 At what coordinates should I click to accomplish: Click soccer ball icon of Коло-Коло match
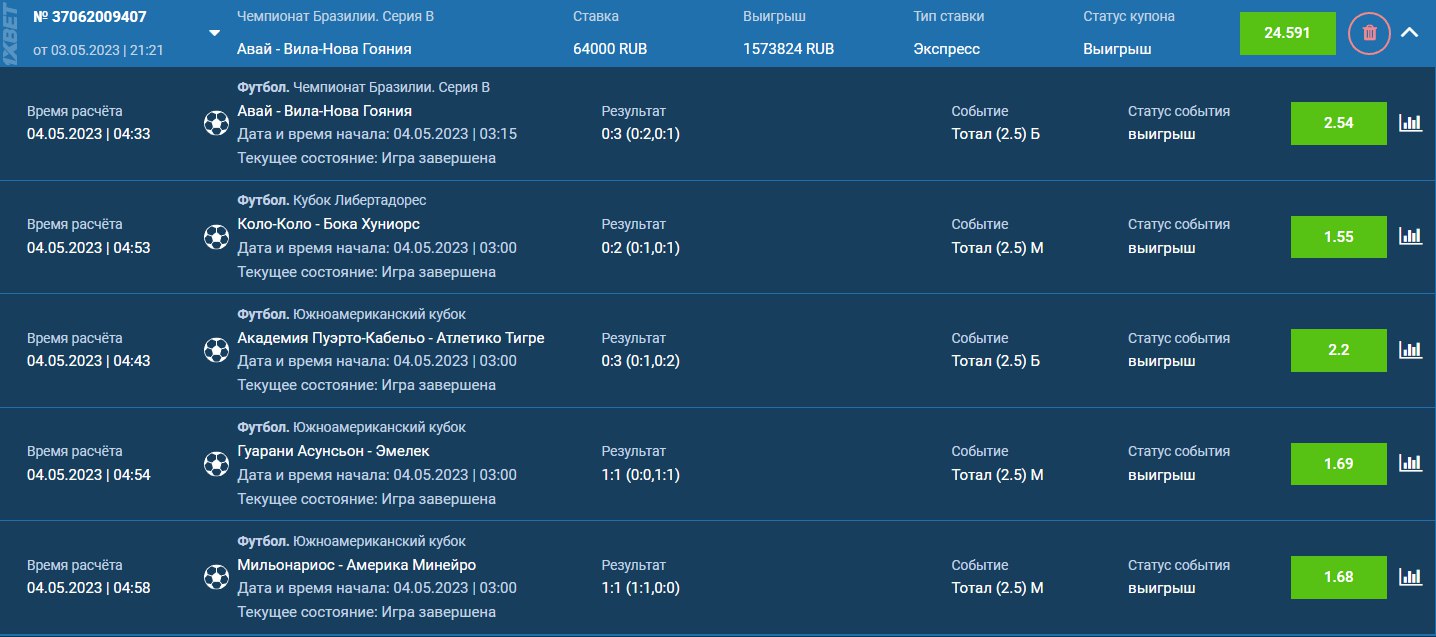[215, 236]
